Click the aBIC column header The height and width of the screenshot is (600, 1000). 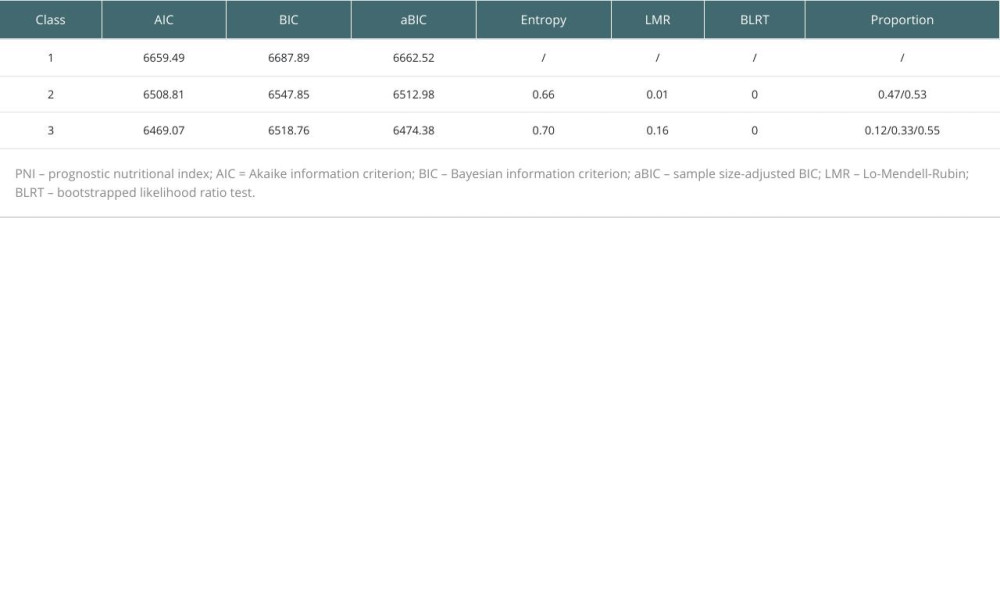pos(413,20)
